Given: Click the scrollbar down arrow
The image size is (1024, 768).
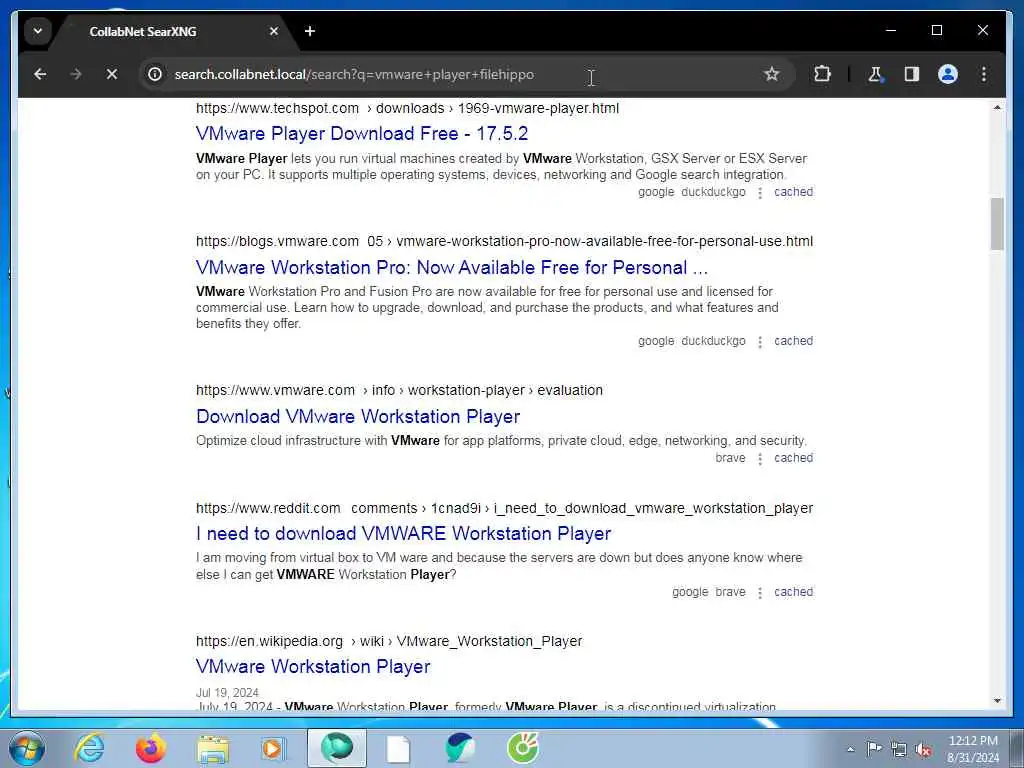Looking at the screenshot, I should click(997, 701).
